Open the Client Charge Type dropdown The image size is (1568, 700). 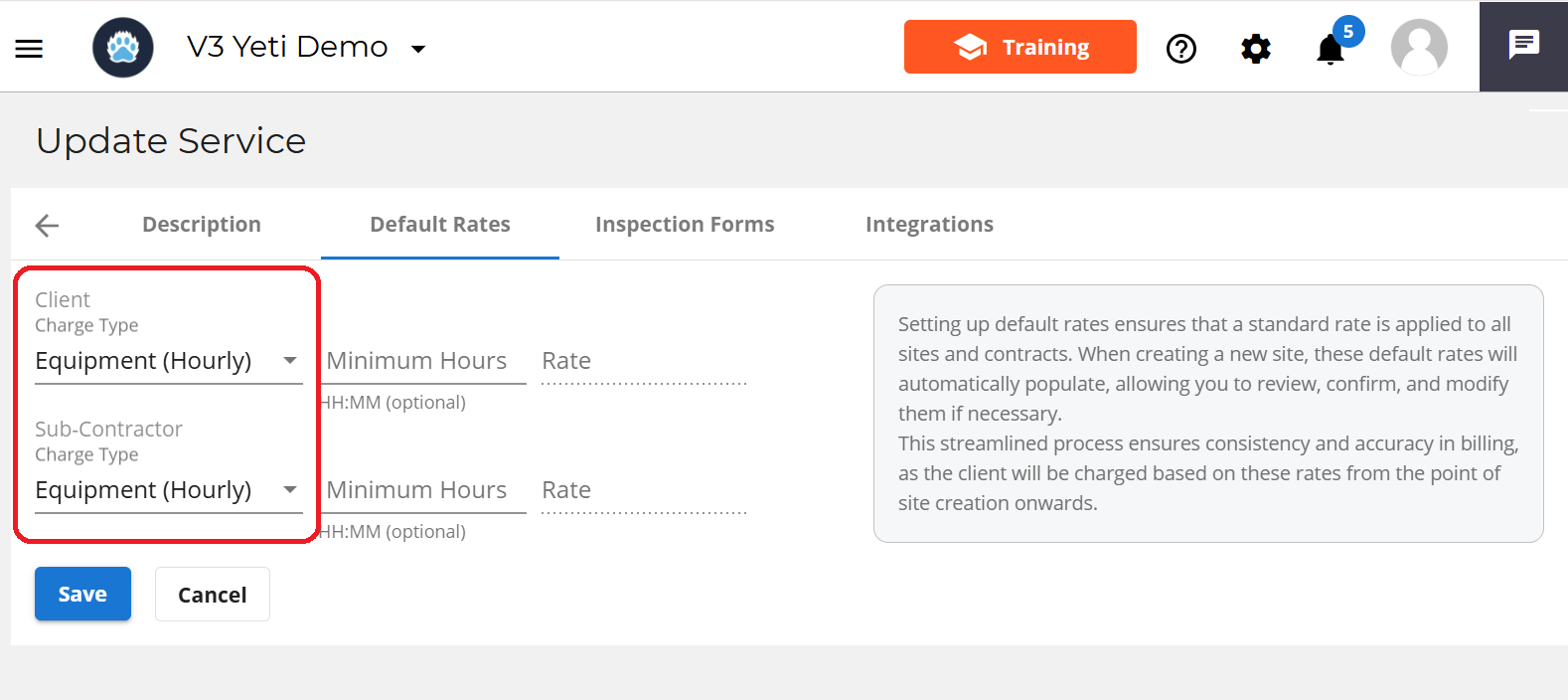pos(168,361)
